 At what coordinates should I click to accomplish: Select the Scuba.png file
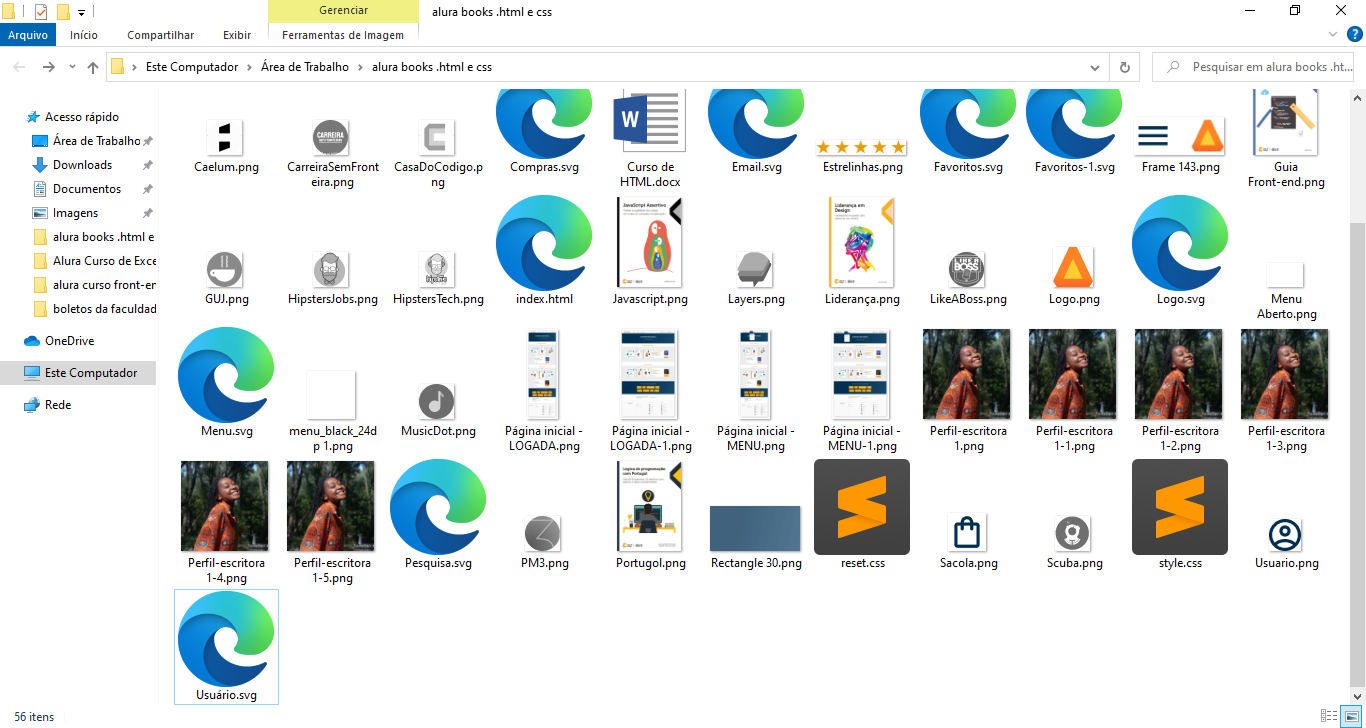tap(1074, 533)
